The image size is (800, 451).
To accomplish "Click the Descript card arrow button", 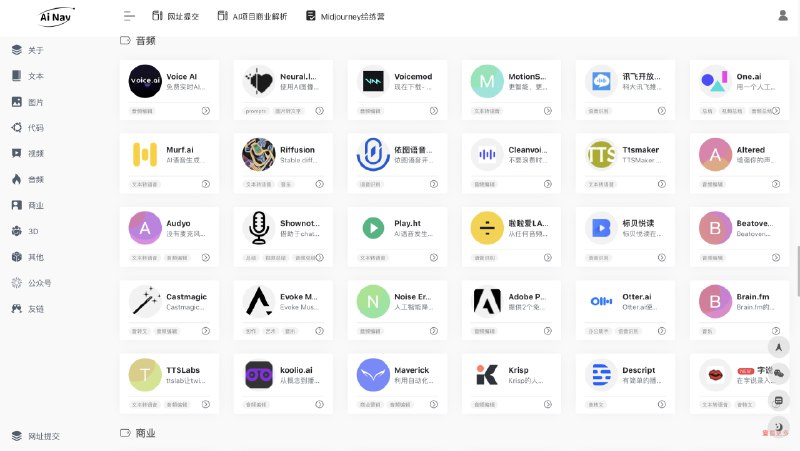I will [662, 404].
